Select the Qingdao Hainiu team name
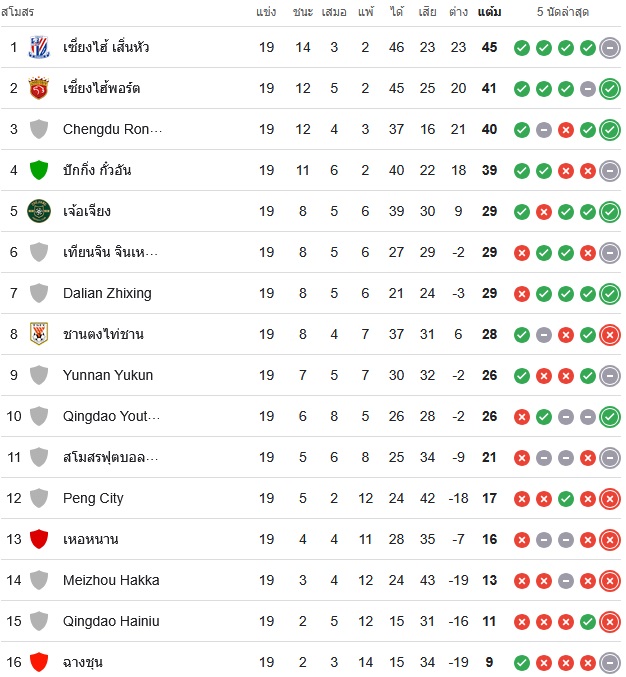 111,621
